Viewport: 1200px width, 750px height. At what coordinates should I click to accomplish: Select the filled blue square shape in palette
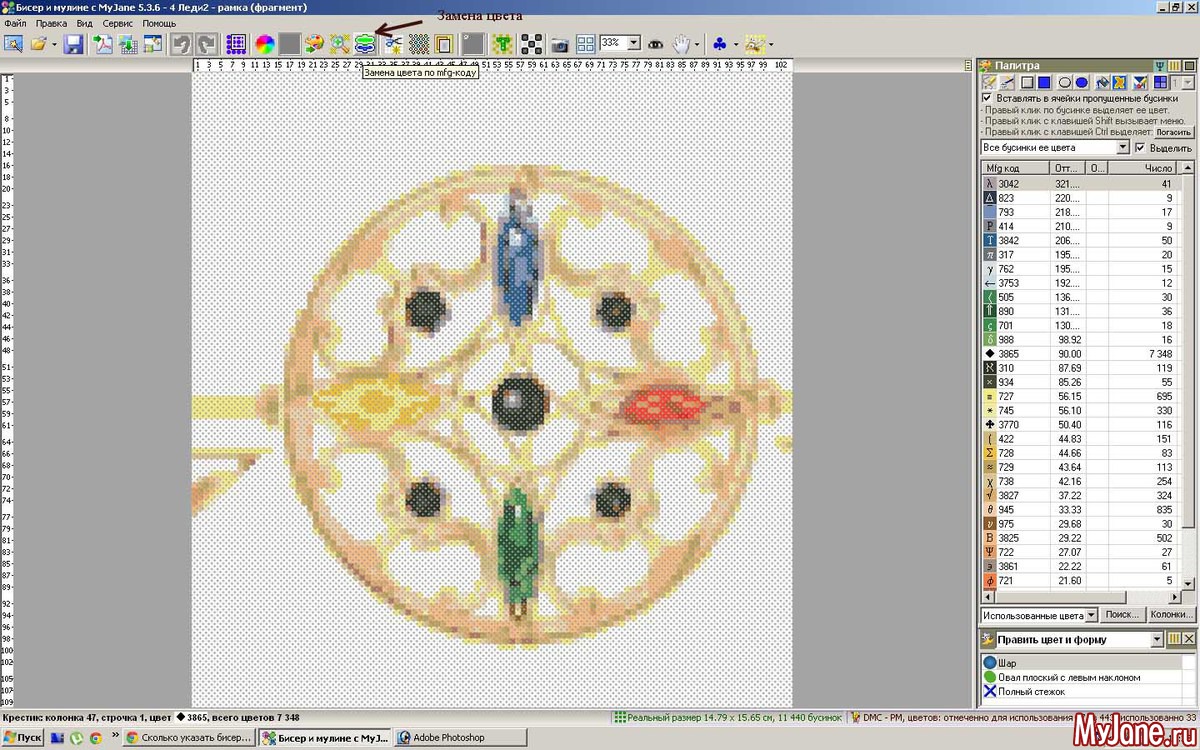point(1044,82)
